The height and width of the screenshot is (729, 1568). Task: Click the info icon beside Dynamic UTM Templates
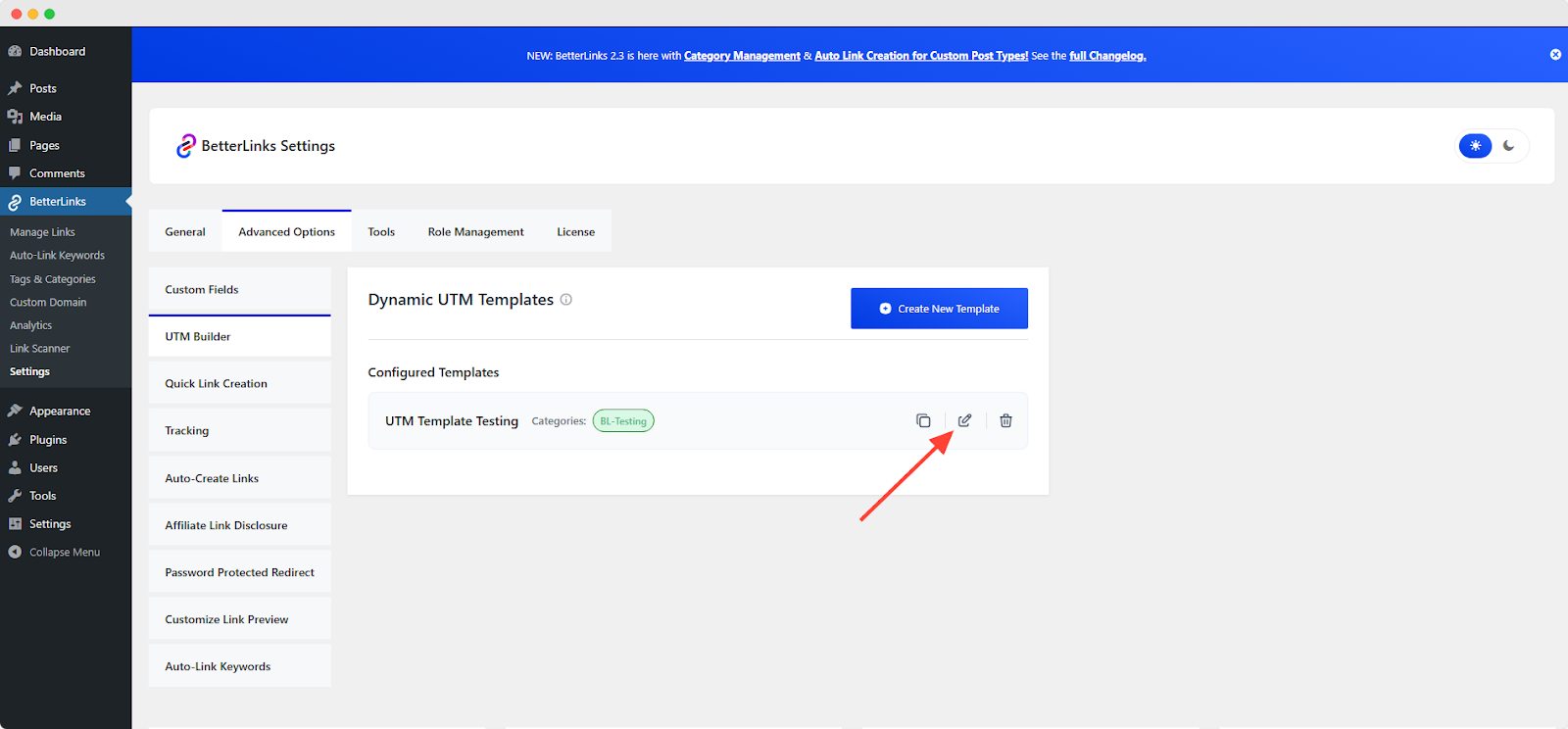click(x=566, y=300)
